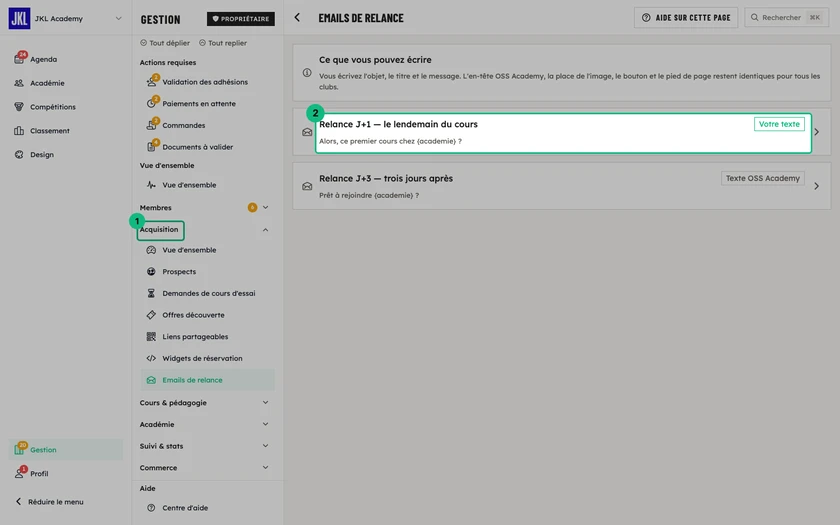The width and height of the screenshot is (840, 525).
Task: Expand the Académie section in Gestion
Action: click(x=265, y=424)
